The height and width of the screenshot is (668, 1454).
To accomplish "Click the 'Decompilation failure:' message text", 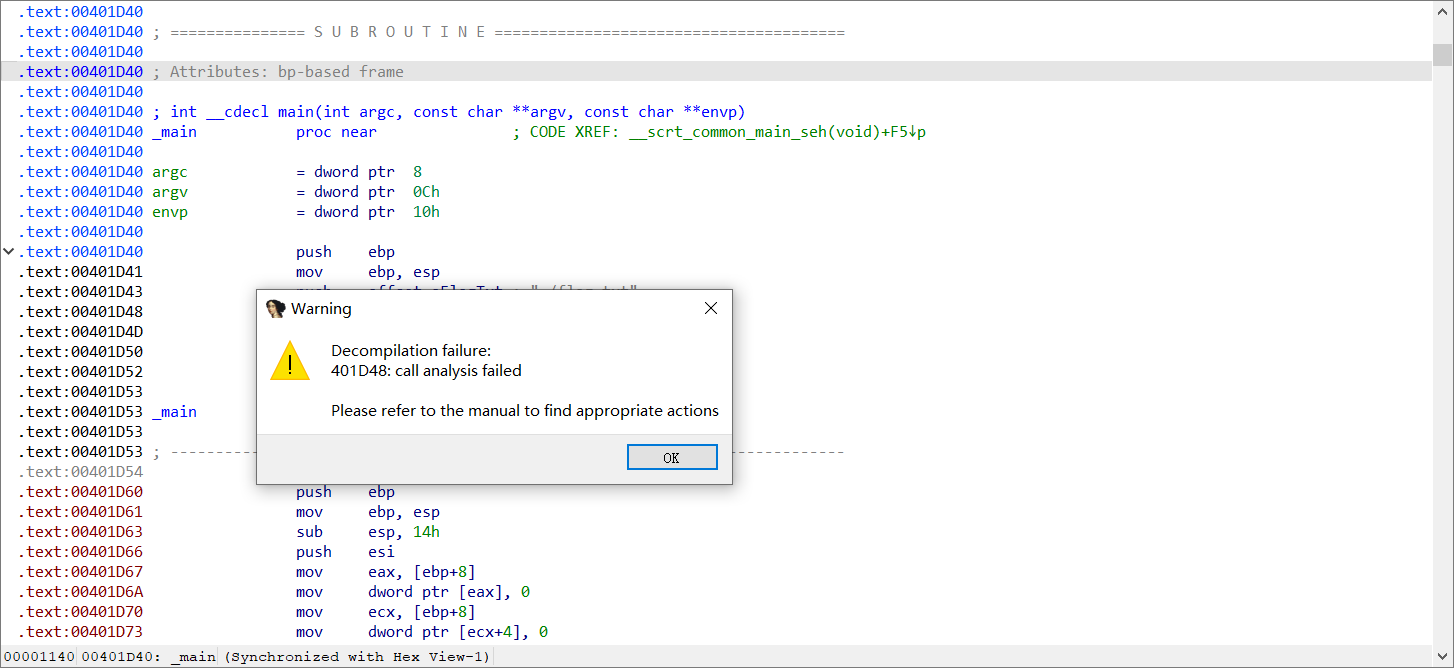I will coord(411,350).
